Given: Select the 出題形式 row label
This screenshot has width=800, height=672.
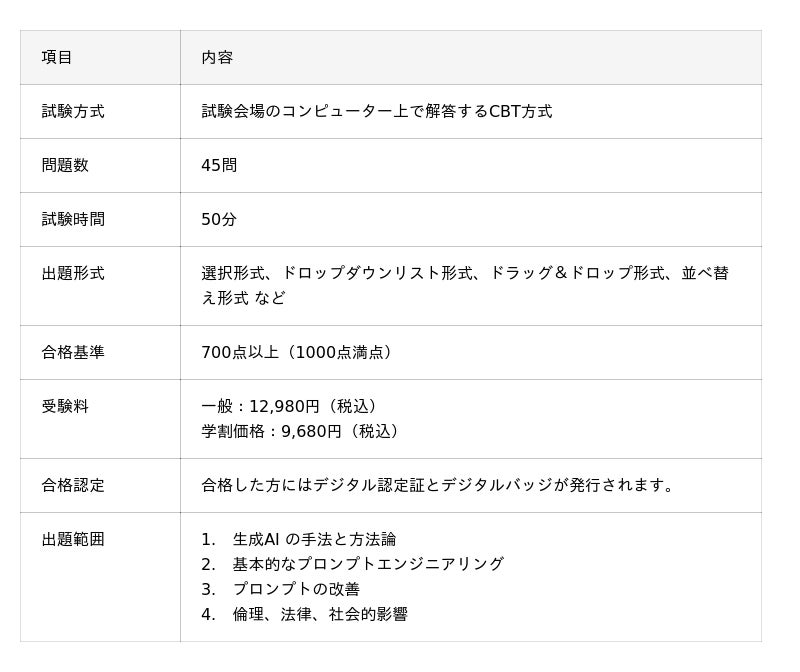Looking at the screenshot, I should (73, 273).
